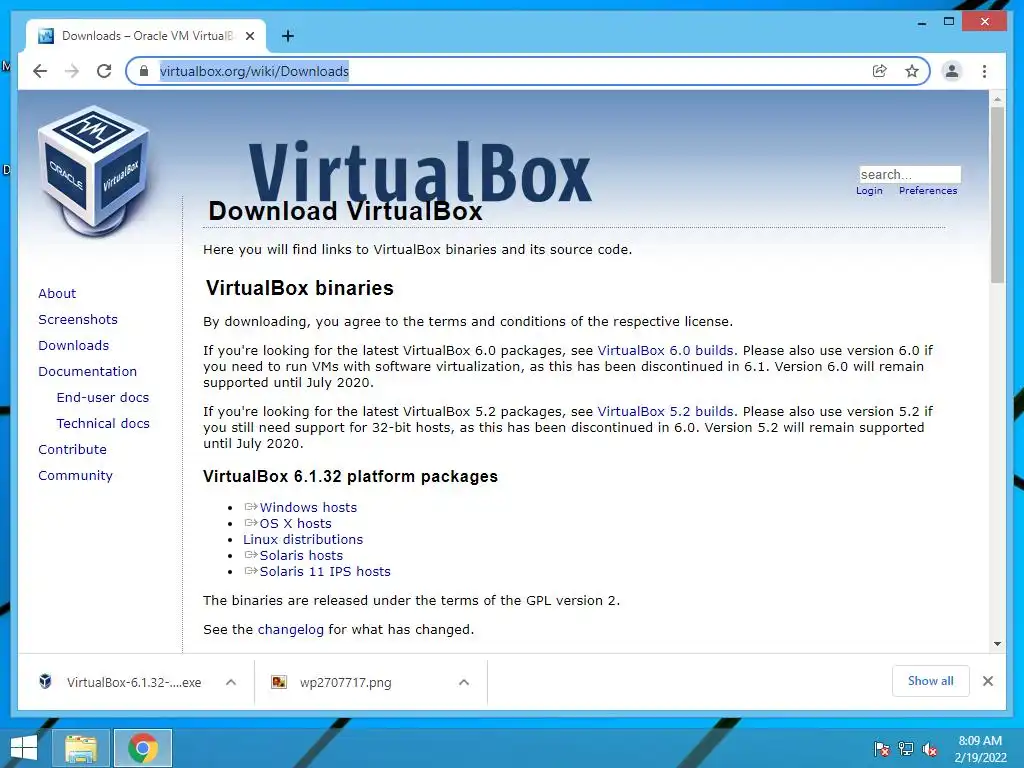Click the Oracle VirtualBox cube logo

click(95, 171)
